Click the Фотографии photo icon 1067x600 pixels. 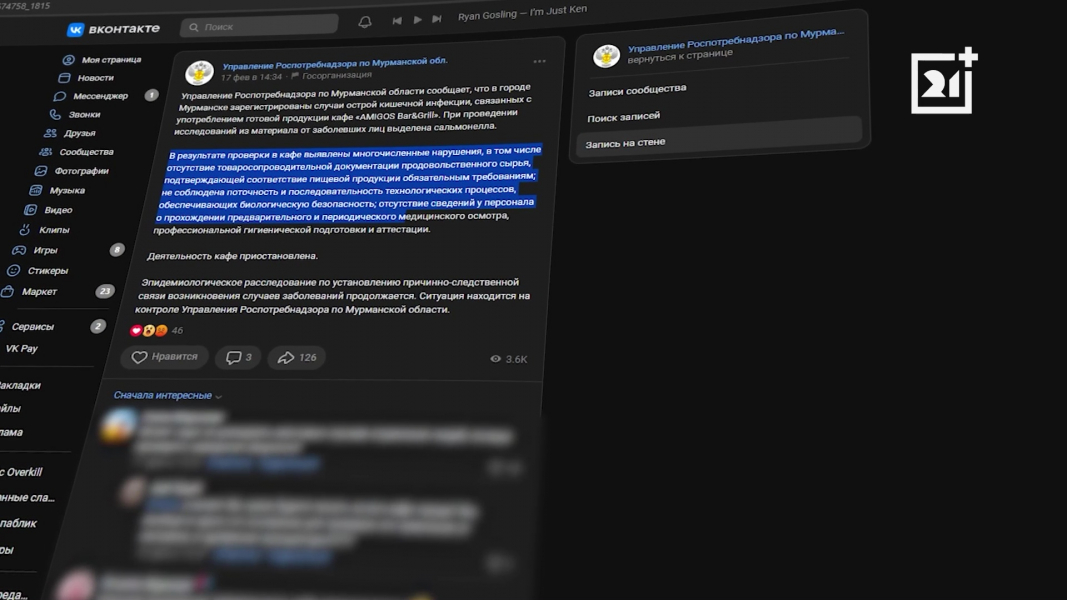click(x=41, y=171)
